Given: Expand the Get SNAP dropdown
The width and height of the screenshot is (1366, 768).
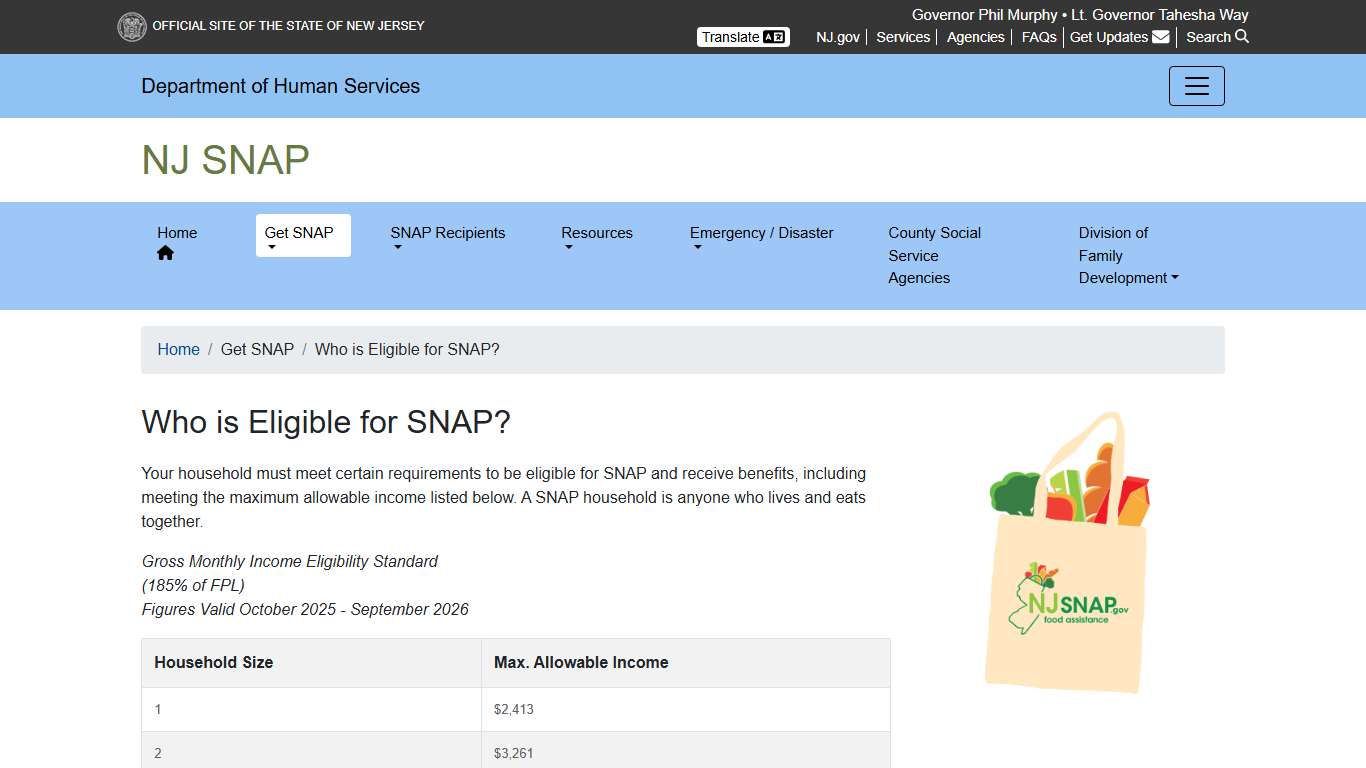Looking at the screenshot, I should click(x=300, y=233).
